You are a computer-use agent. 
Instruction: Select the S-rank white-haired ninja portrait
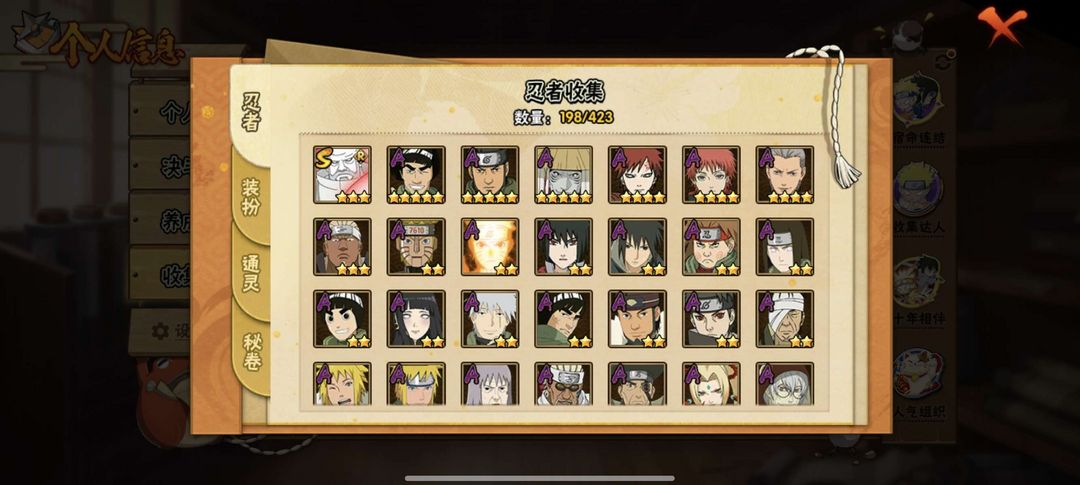point(342,174)
